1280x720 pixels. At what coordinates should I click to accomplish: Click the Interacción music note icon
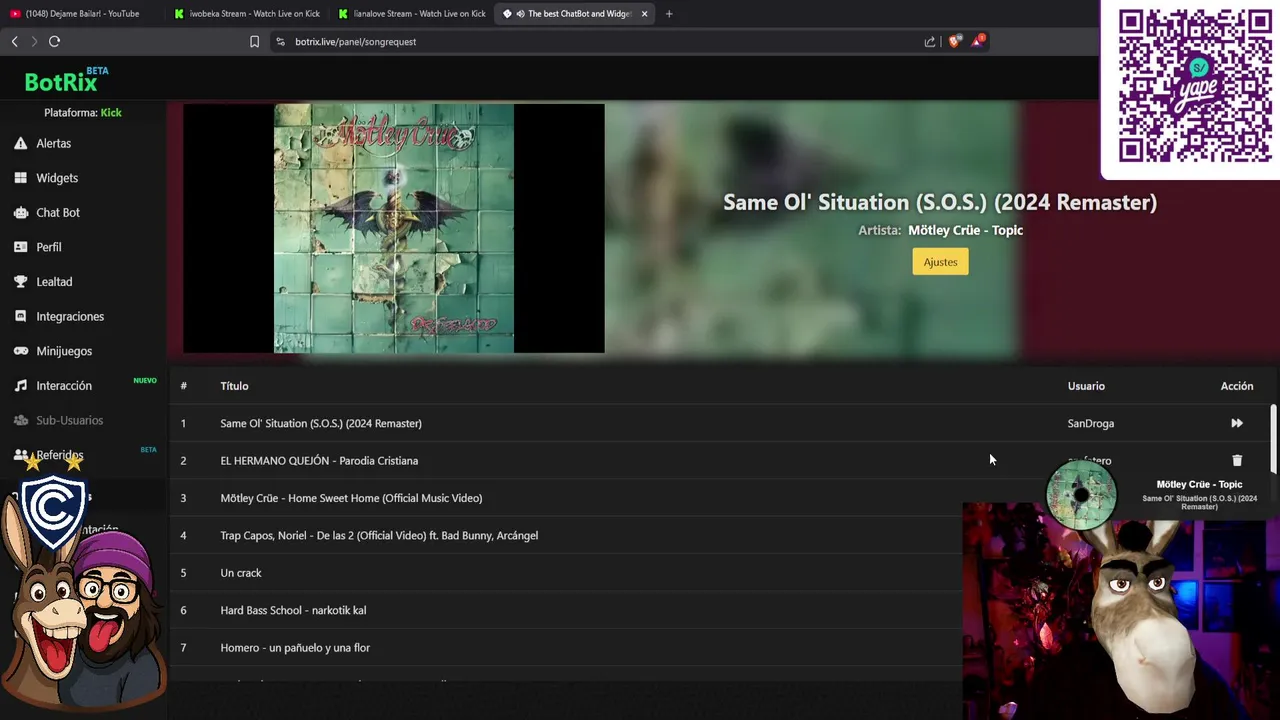(20, 385)
